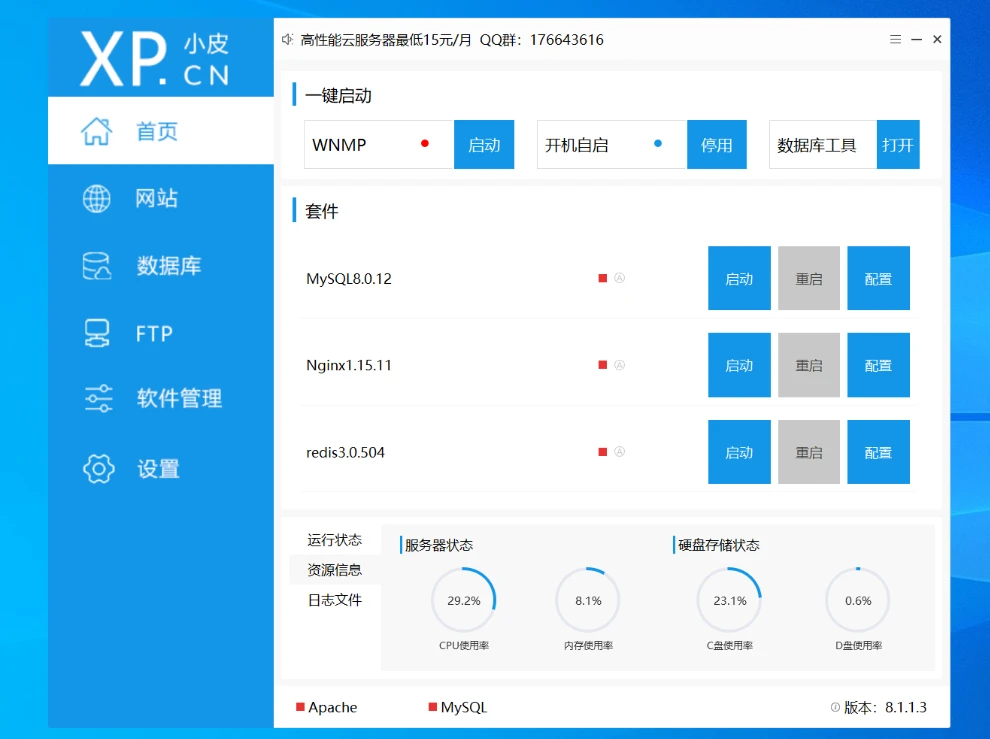Click the 网站 globe icon
Viewport: 990px width, 739px height.
point(97,198)
